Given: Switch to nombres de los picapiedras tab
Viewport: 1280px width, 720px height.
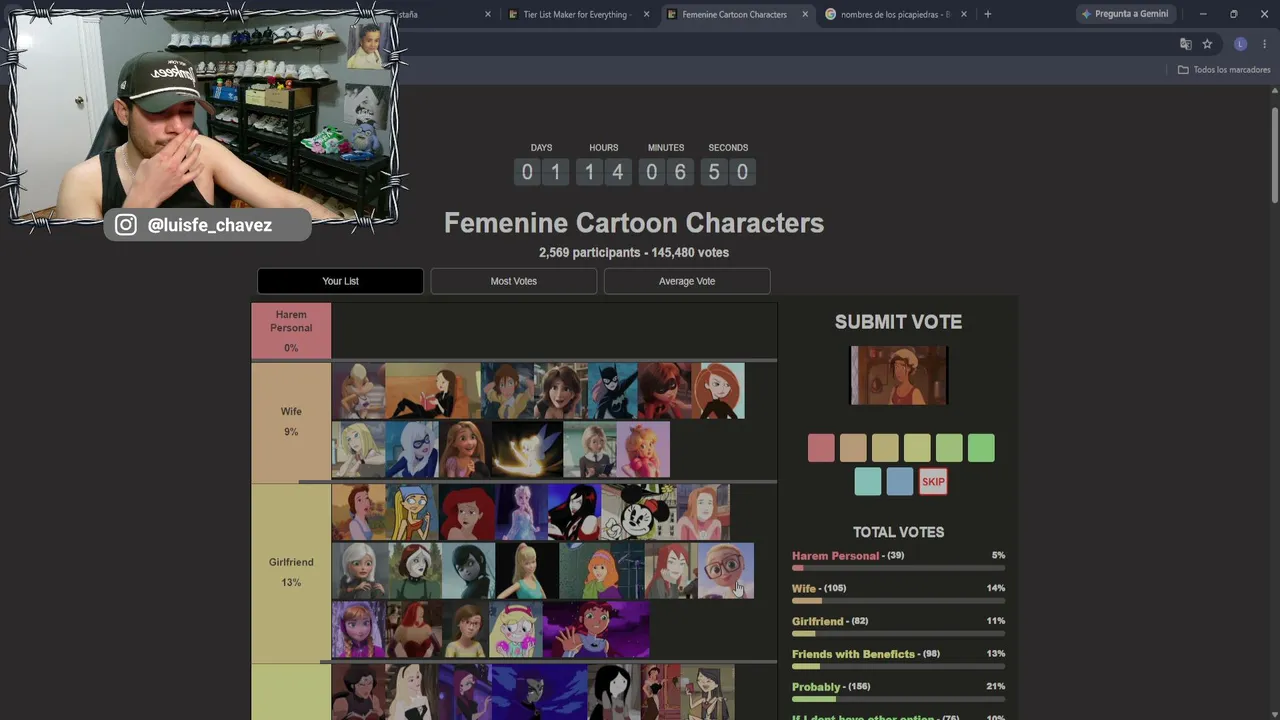Looking at the screenshot, I should point(895,14).
